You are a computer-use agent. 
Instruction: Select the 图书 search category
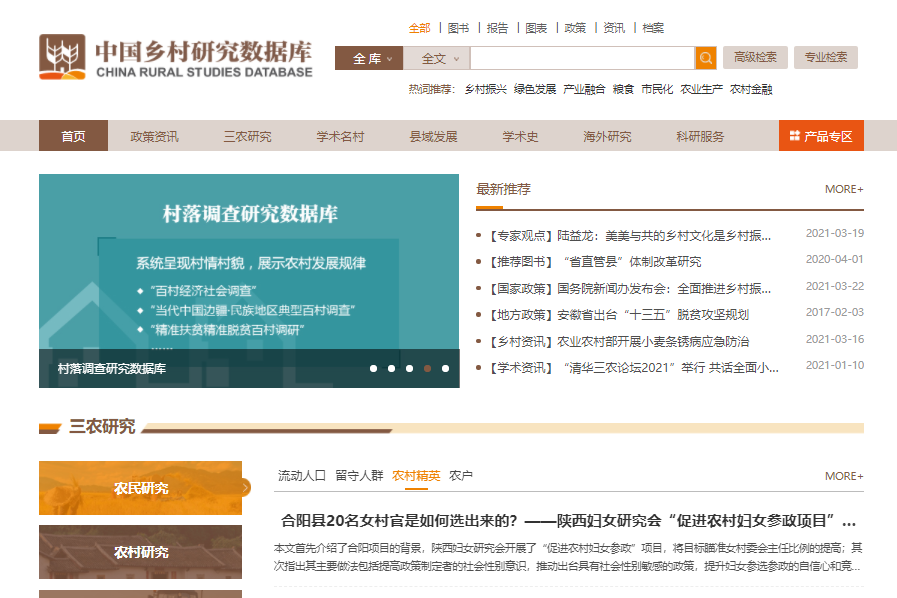tap(459, 28)
